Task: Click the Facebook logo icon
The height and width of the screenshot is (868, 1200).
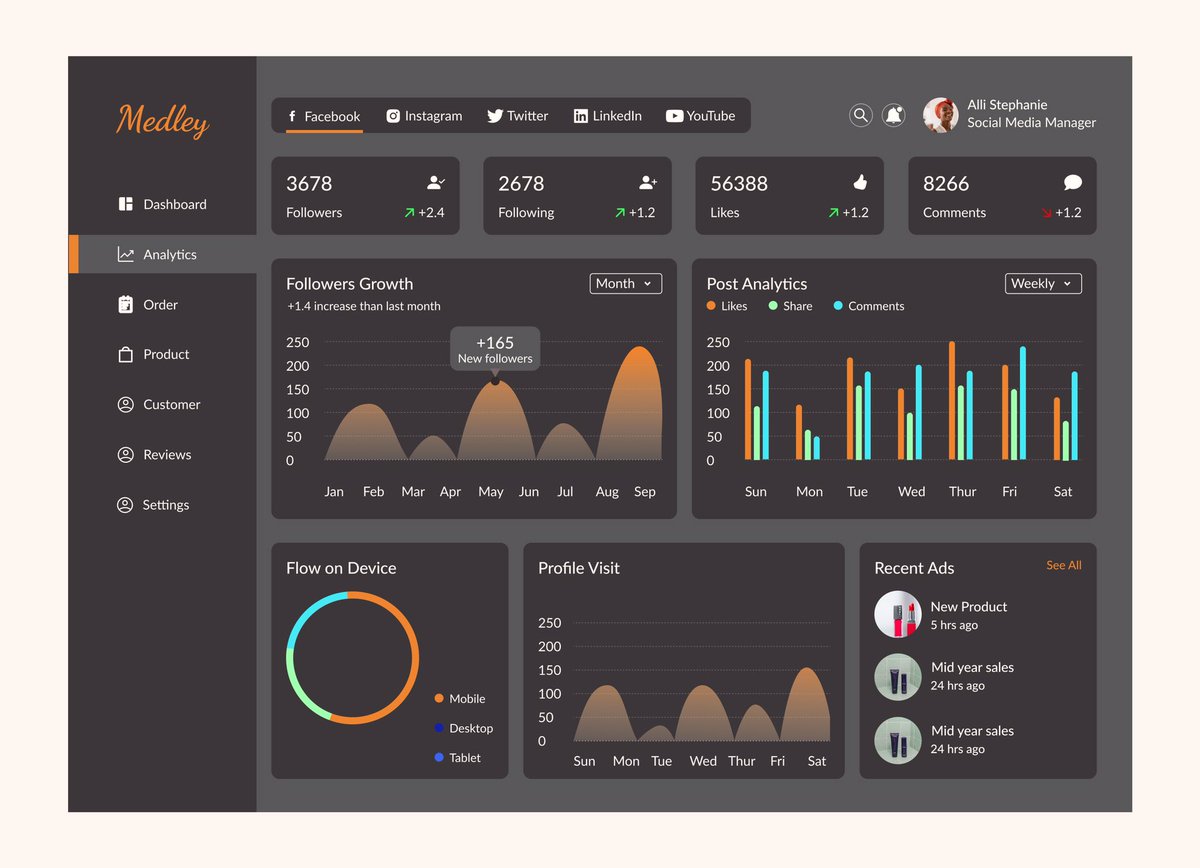Action: click(x=292, y=116)
